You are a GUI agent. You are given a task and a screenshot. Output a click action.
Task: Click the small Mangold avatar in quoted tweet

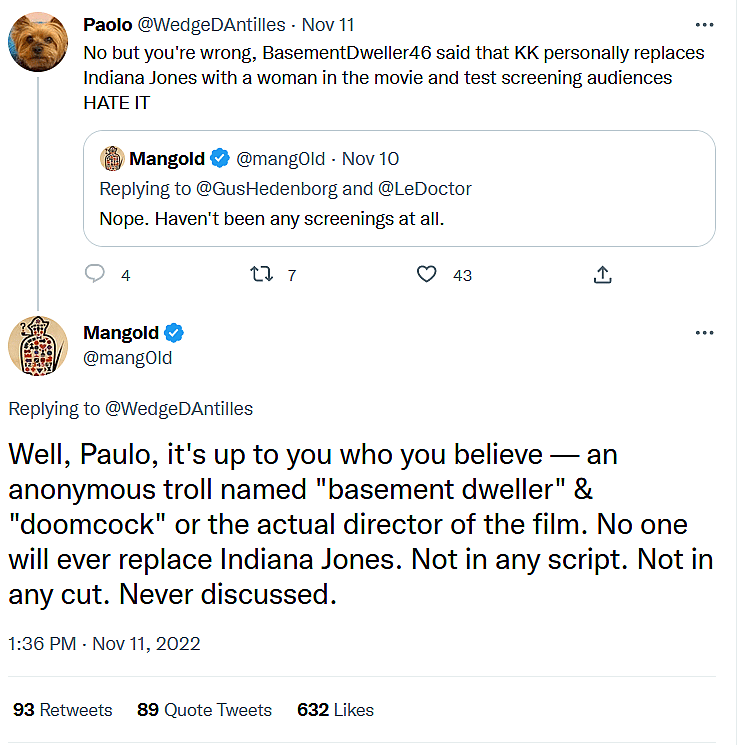click(x=111, y=158)
